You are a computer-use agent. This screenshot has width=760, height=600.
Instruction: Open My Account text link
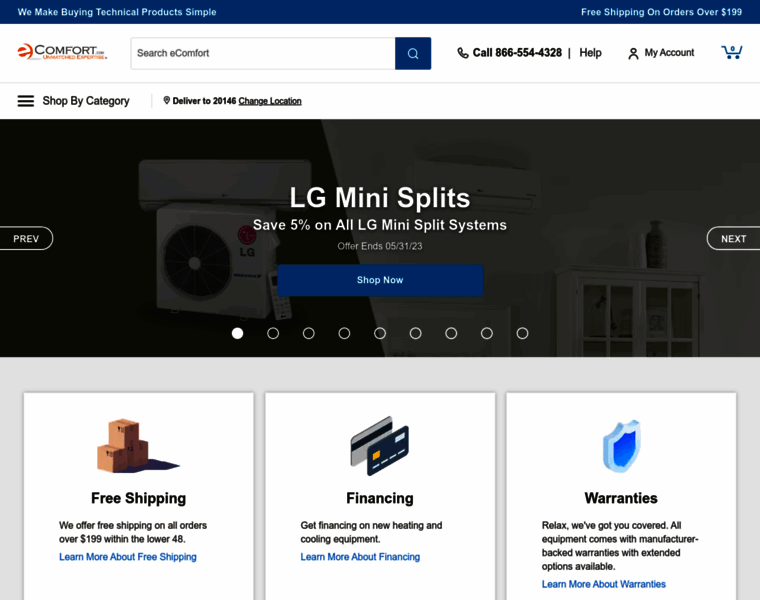669,53
